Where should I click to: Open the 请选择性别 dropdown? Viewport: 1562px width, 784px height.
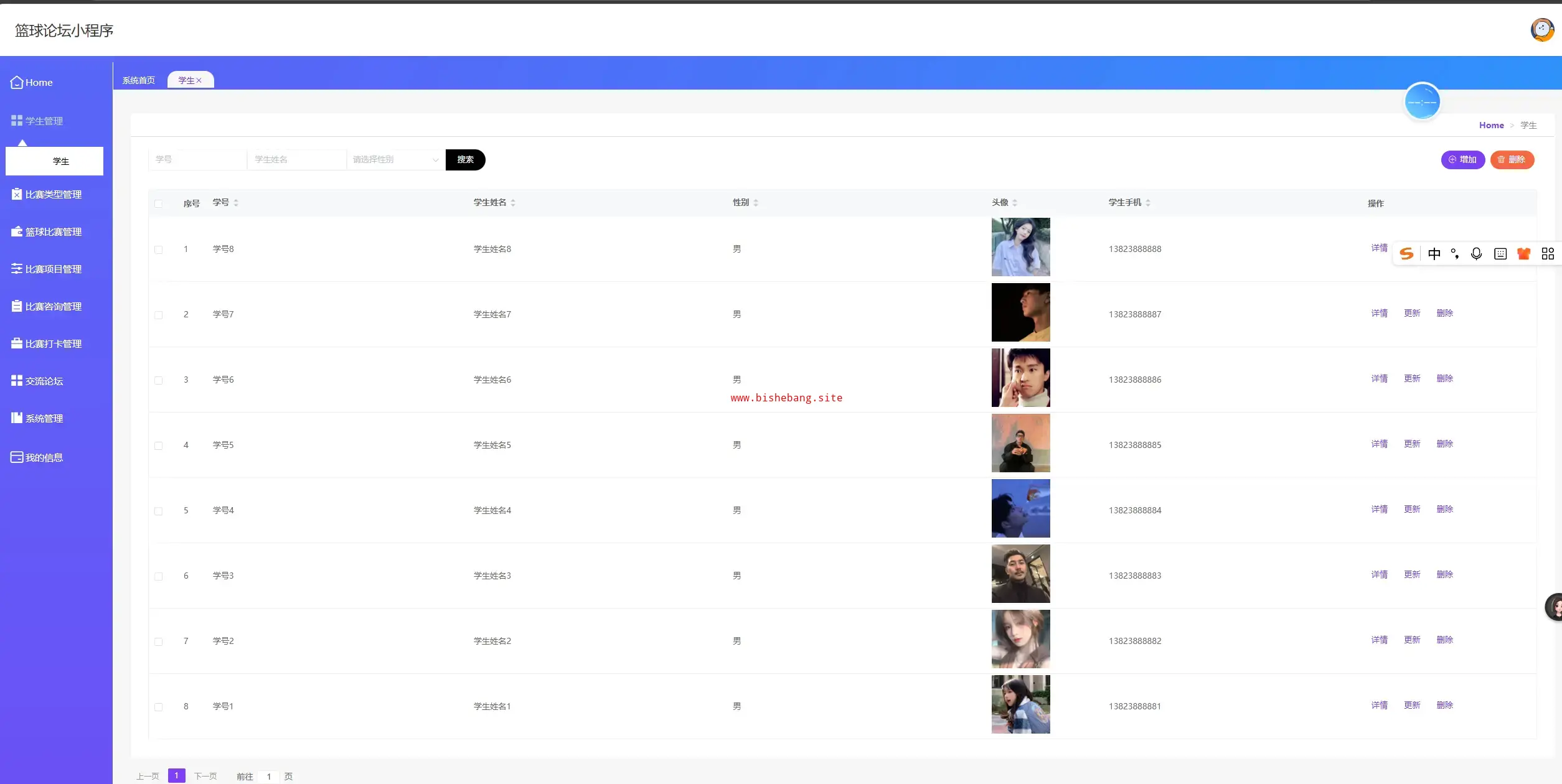(395, 160)
